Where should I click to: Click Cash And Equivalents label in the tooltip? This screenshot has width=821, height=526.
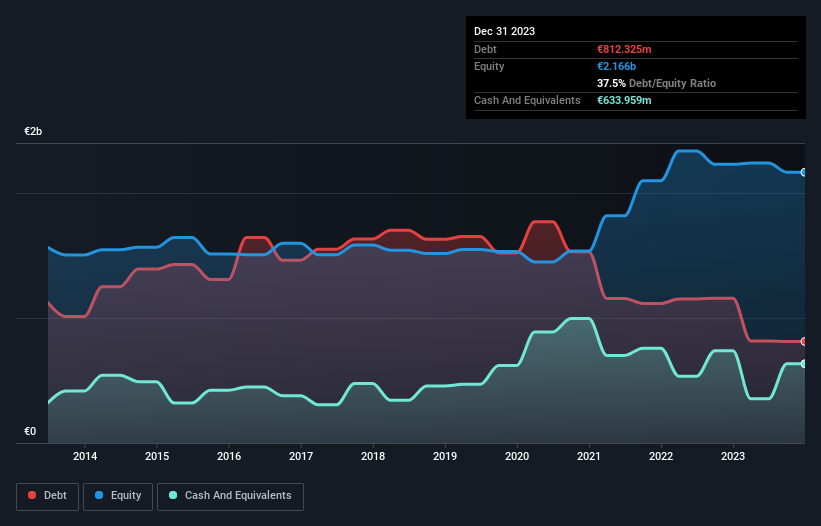[527, 100]
